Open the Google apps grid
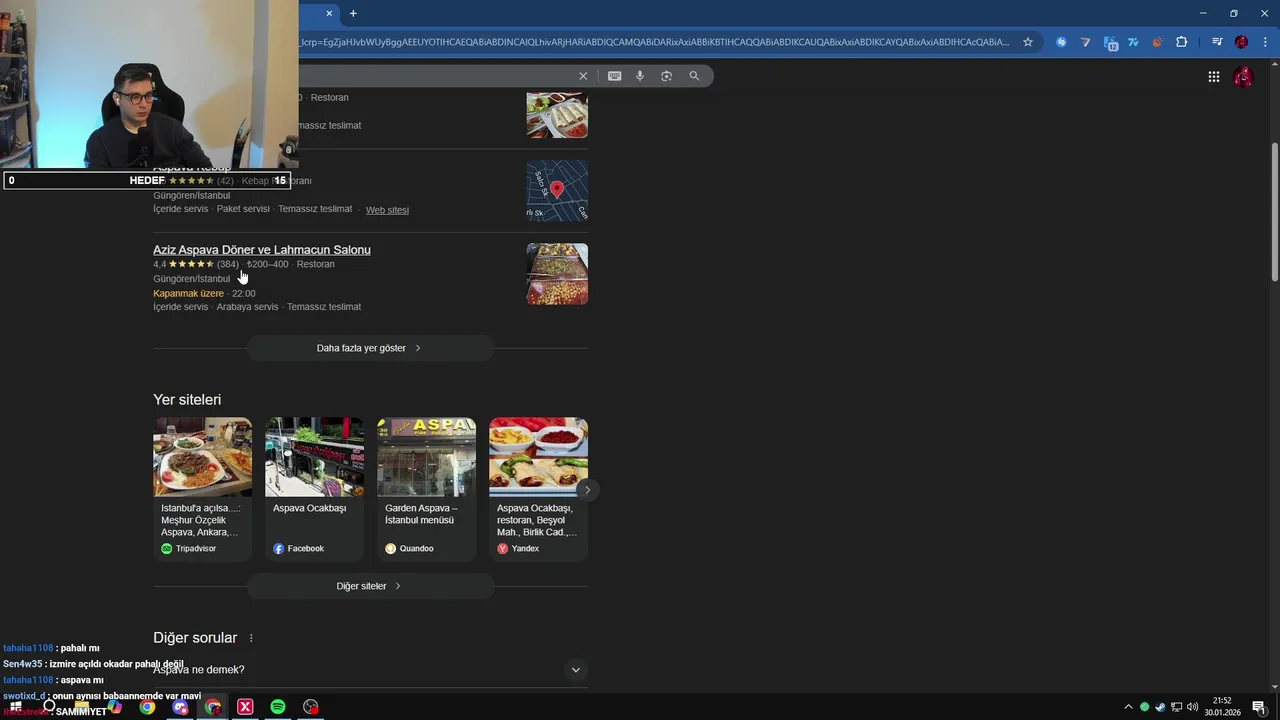The height and width of the screenshot is (720, 1280). tap(1213, 77)
